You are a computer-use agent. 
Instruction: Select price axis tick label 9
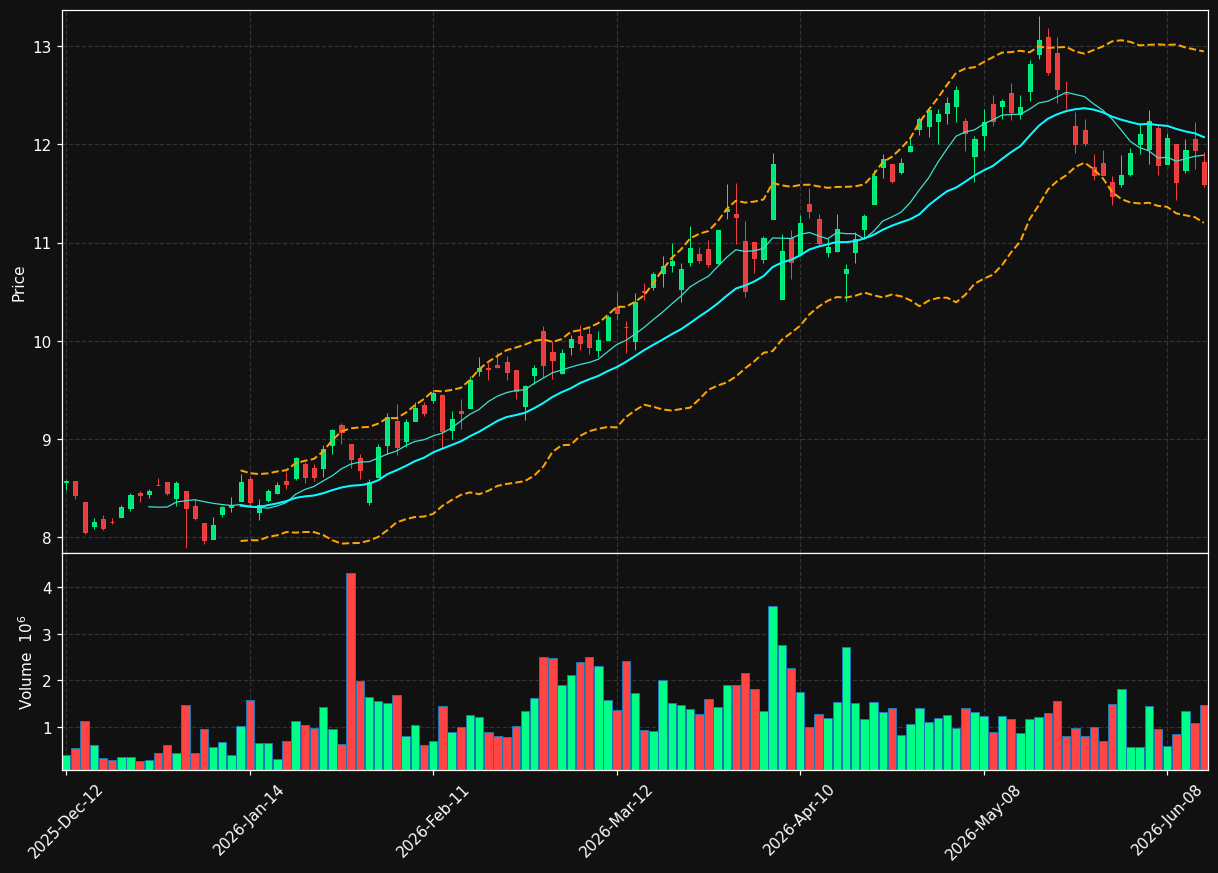[49, 440]
